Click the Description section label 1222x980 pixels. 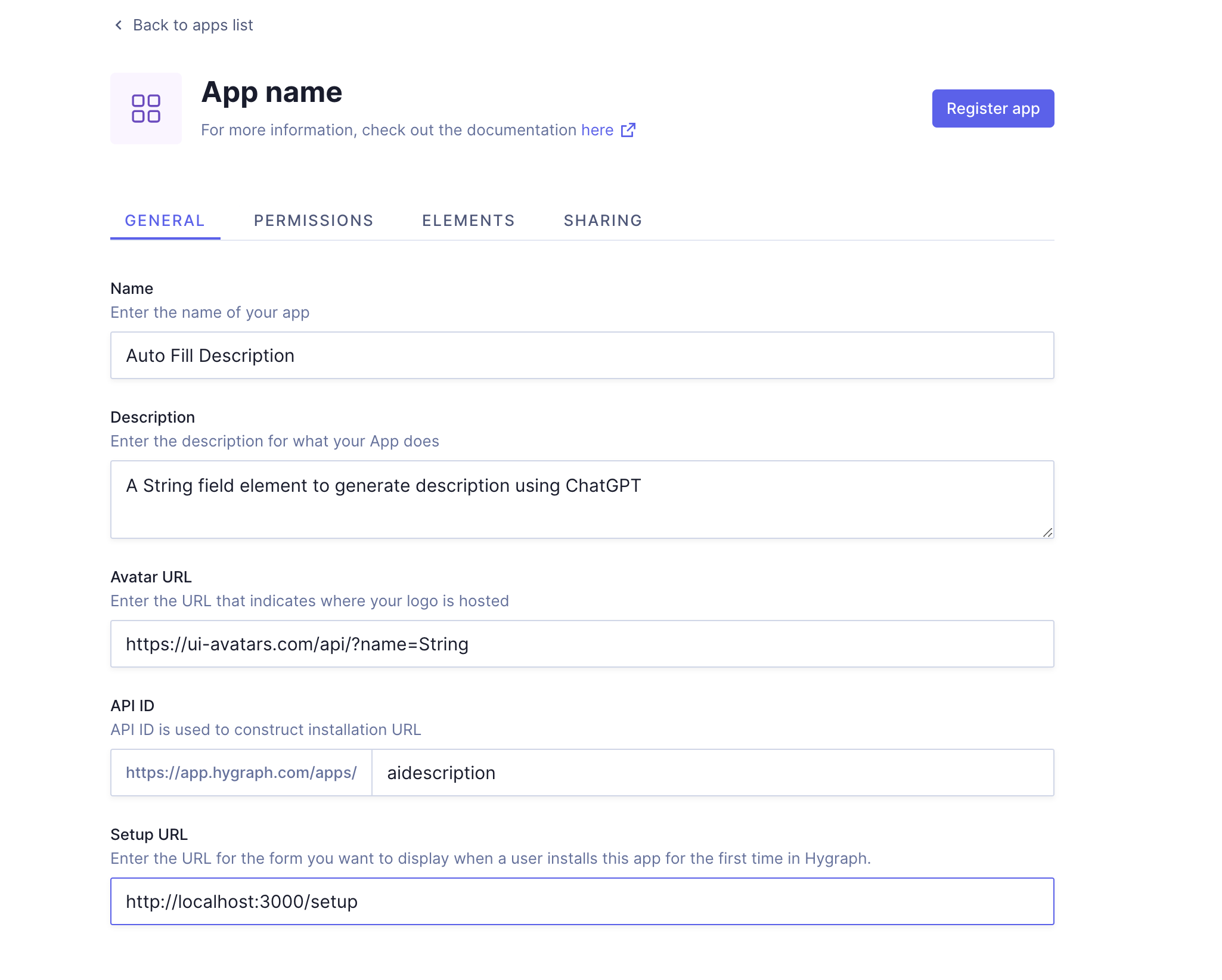click(x=153, y=417)
